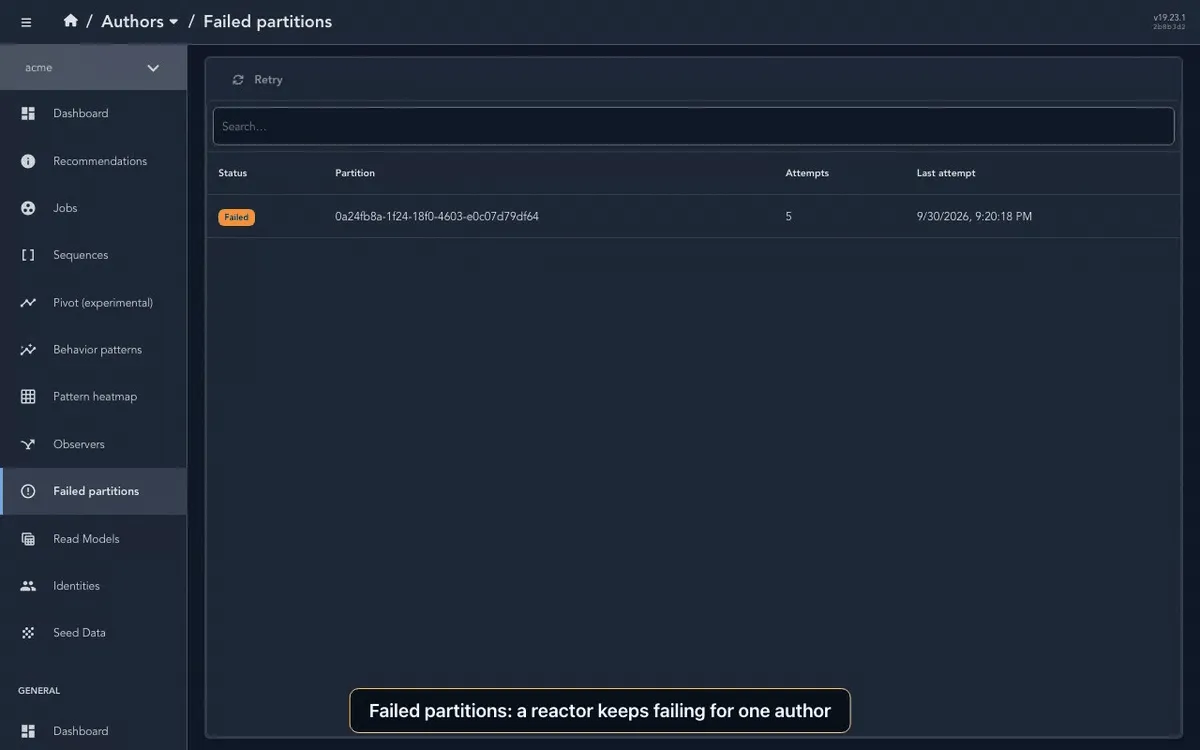
Task: Click the Pivot chart line icon
Action: coord(28,303)
